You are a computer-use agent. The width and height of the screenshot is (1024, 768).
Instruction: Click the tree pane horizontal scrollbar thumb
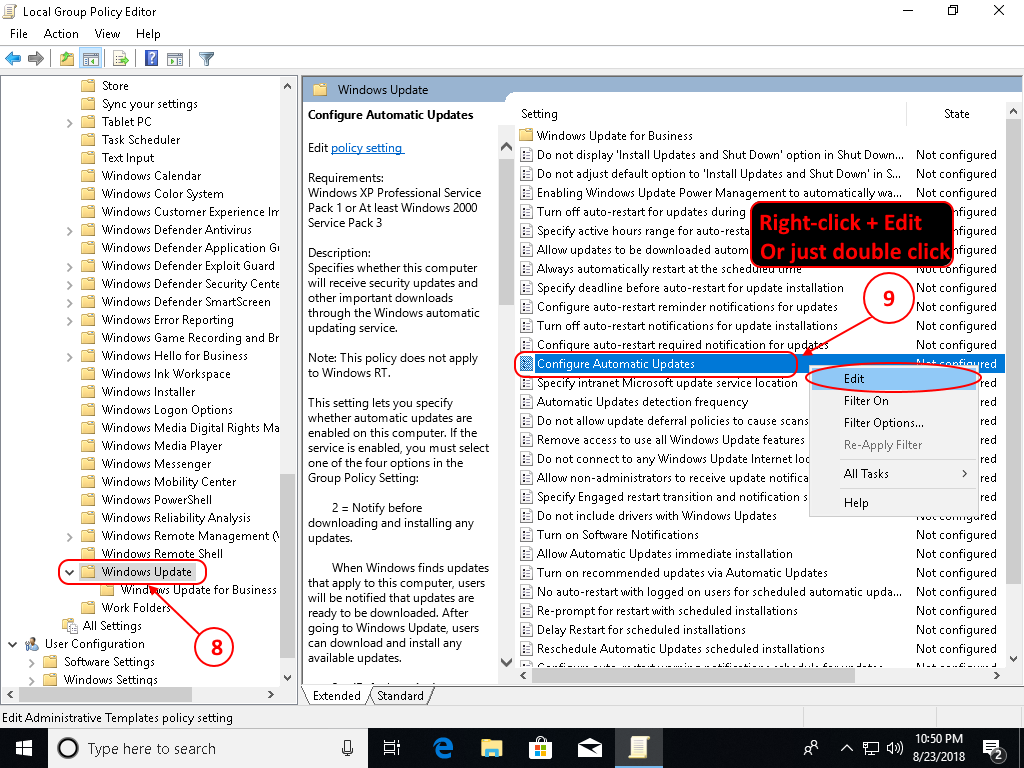(104, 695)
